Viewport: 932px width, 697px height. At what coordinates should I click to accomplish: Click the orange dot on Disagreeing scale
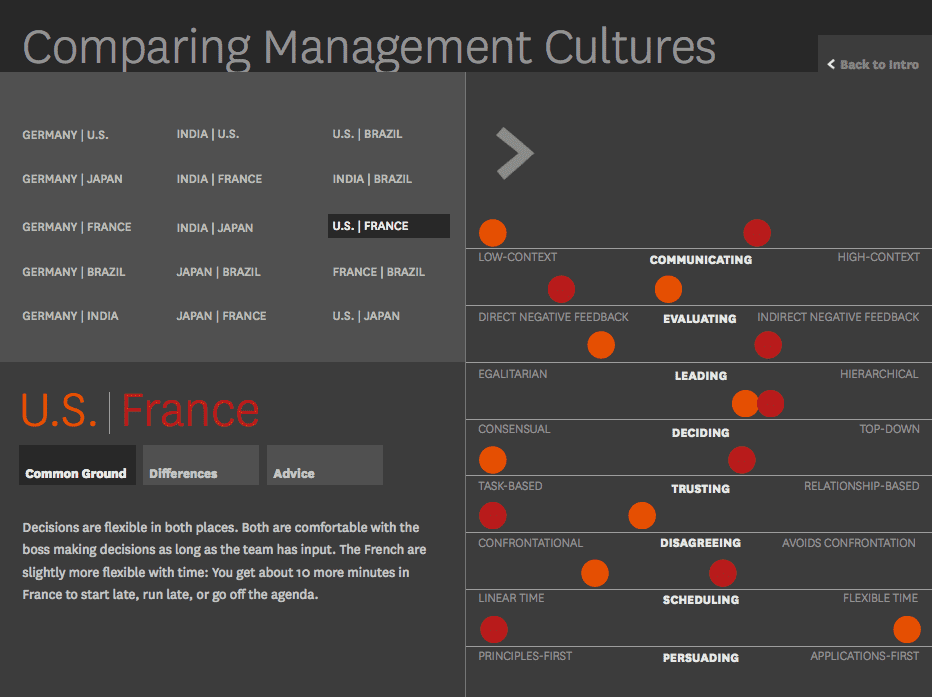click(x=641, y=516)
